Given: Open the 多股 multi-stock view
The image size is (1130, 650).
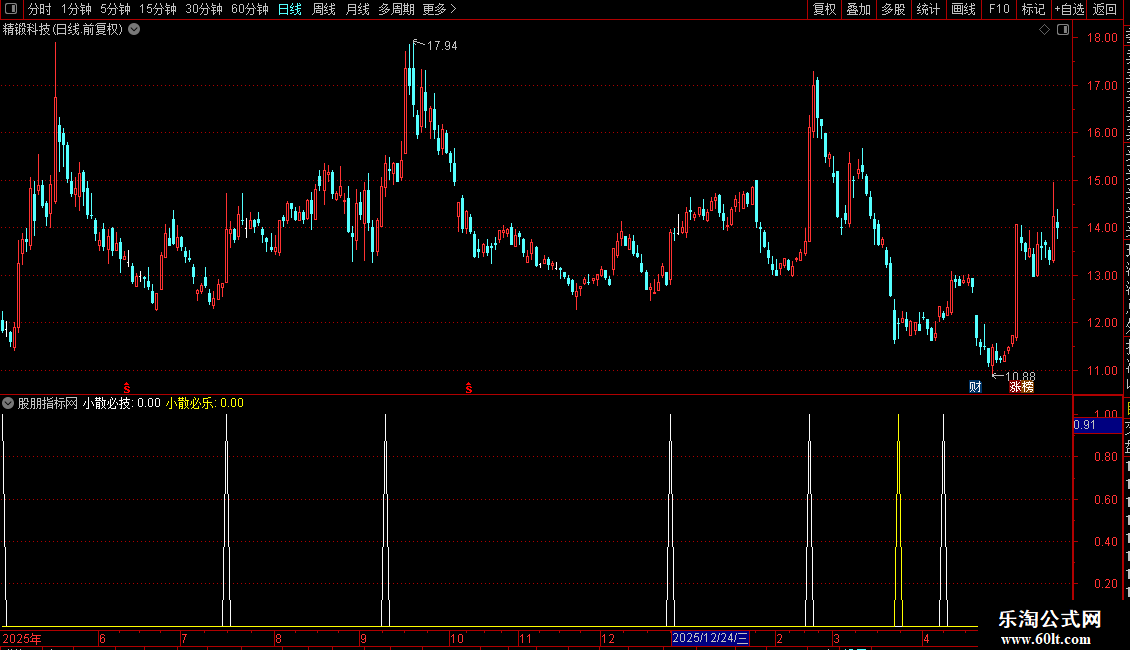Looking at the screenshot, I should pyautogui.click(x=894, y=9).
